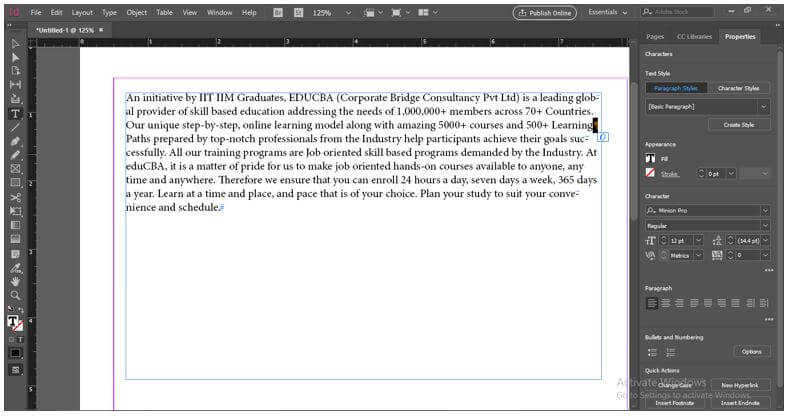Open Bridge from the Br icon

coord(278,13)
